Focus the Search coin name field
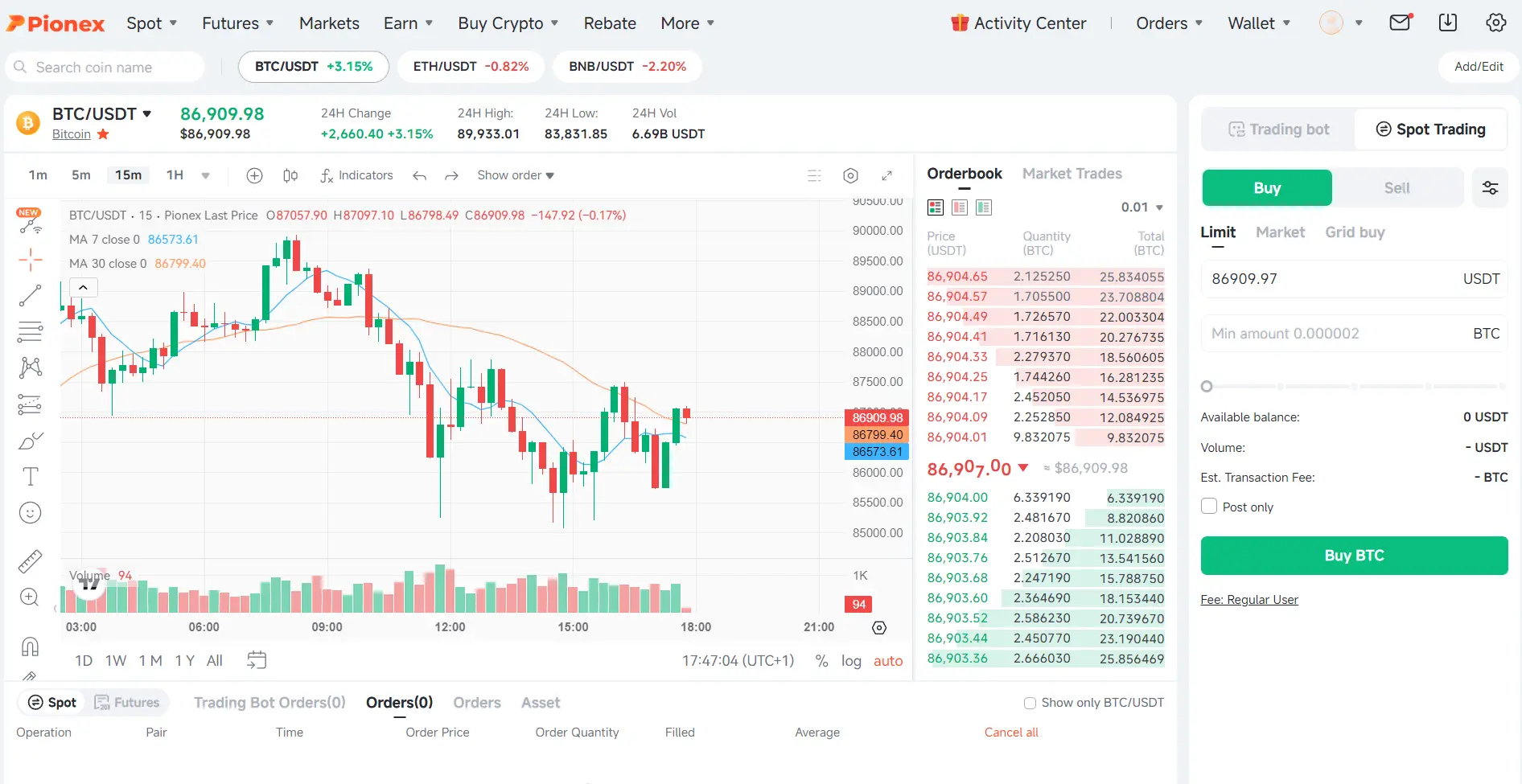This screenshot has width=1522, height=784. 105,67
